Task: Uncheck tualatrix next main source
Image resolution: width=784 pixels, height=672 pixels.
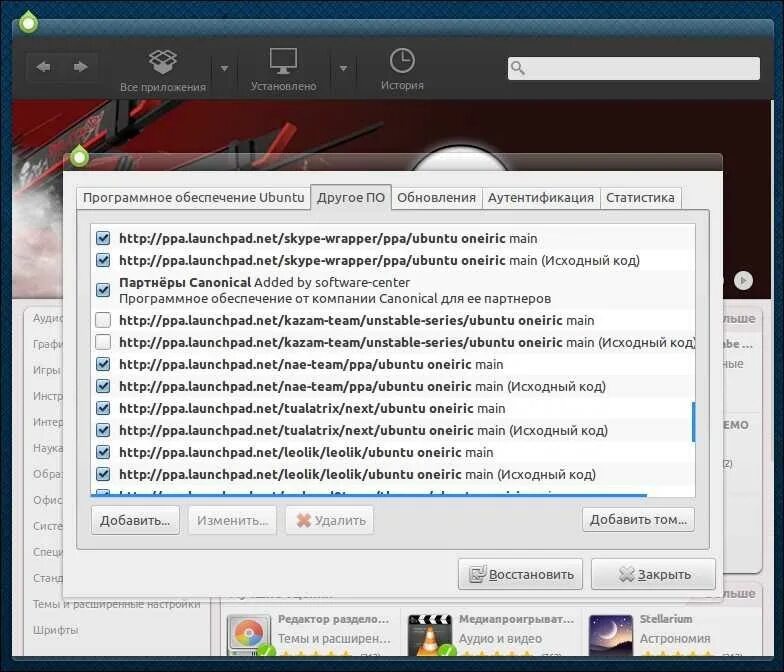Action: coord(103,408)
